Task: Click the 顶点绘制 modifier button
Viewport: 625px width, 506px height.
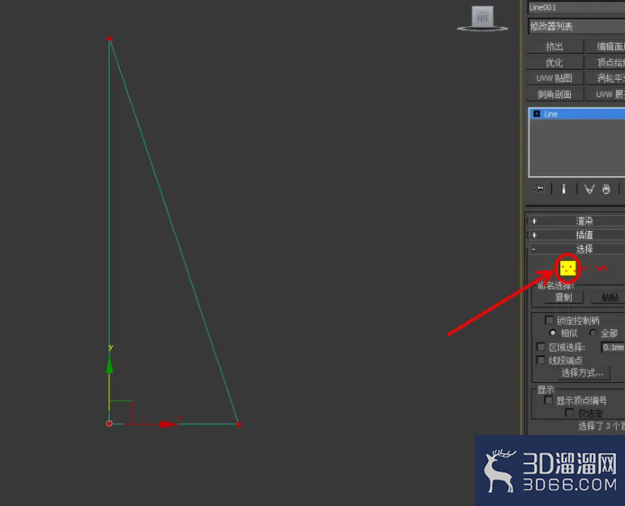Action: 605,63
